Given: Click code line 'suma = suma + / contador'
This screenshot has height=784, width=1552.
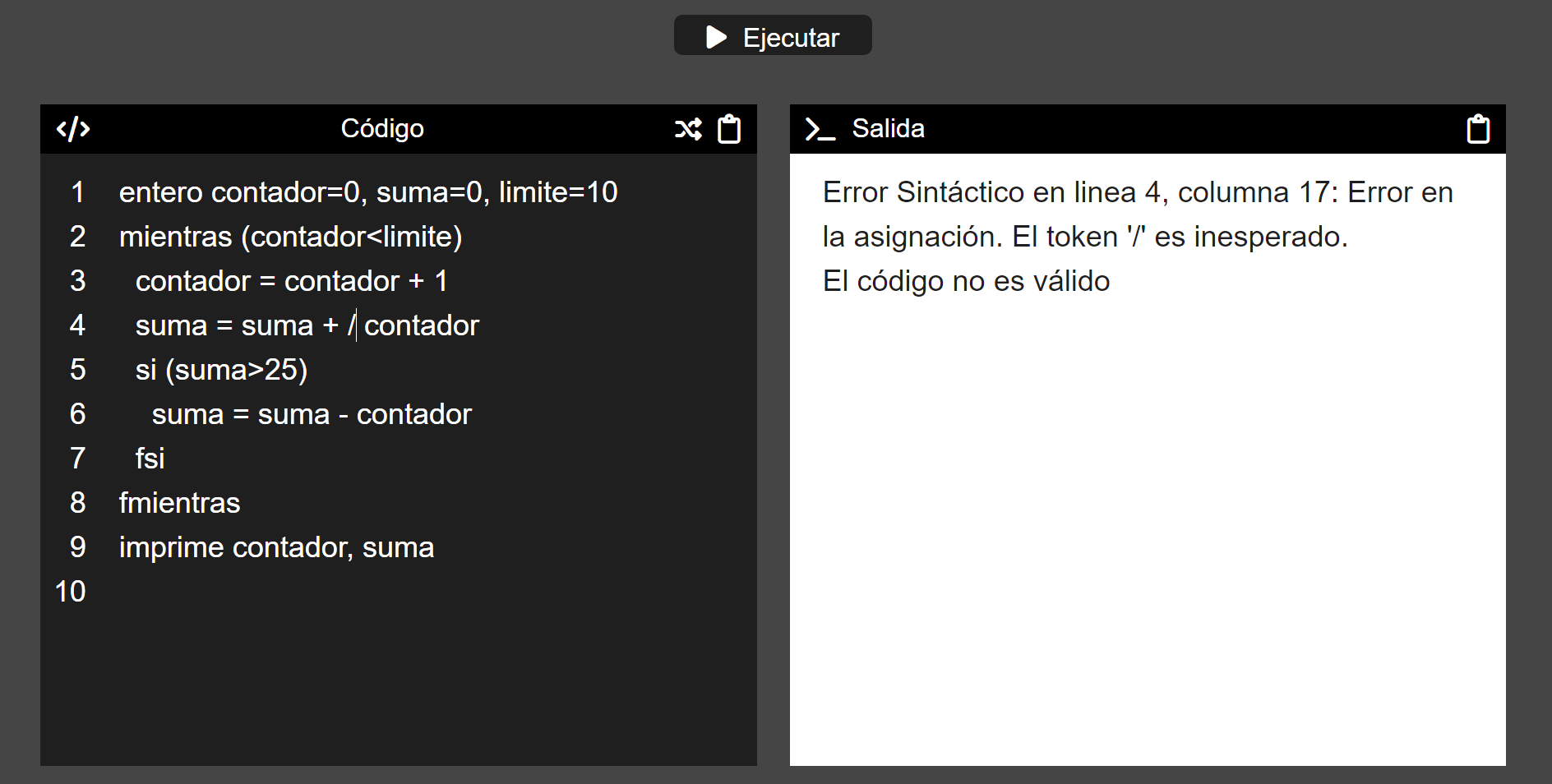Looking at the screenshot, I should (307, 325).
